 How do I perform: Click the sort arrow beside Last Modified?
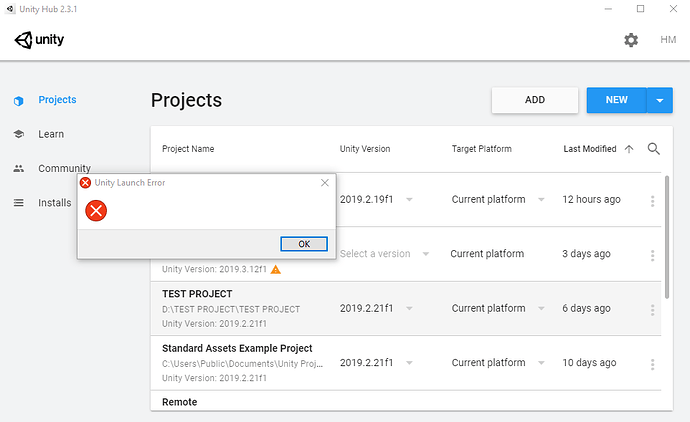pyautogui.click(x=629, y=149)
